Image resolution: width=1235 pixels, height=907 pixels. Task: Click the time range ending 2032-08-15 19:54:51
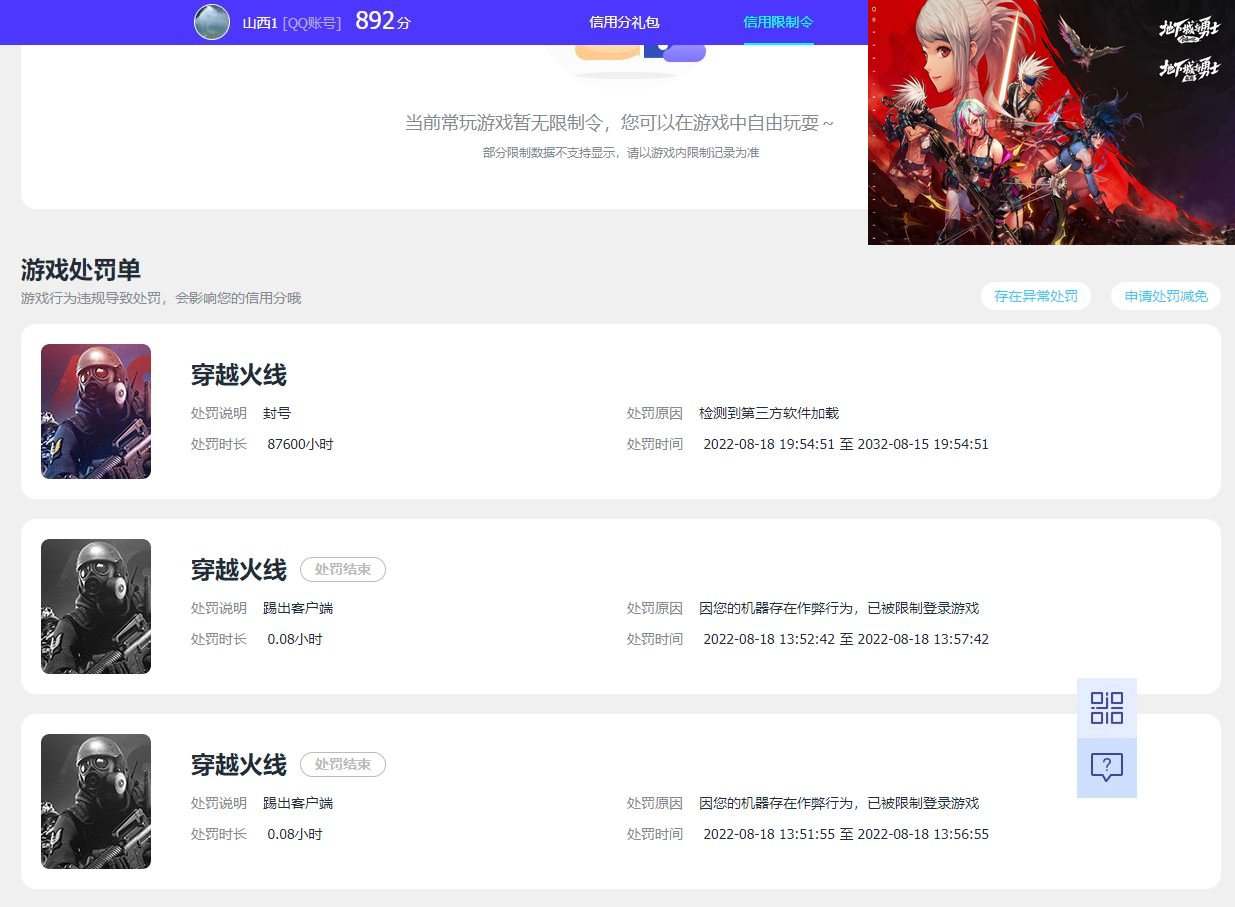(846, 444)
